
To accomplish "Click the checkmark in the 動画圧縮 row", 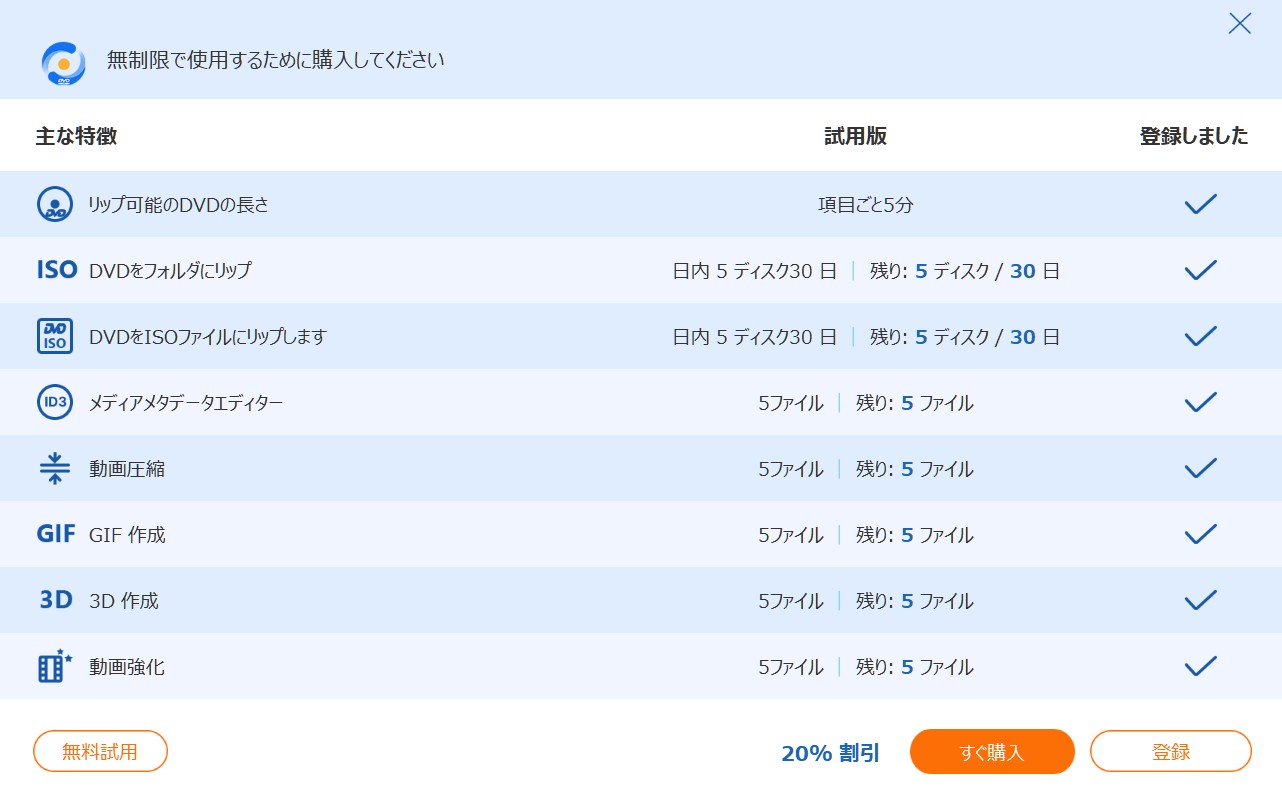I will (x=1200, y=468).
